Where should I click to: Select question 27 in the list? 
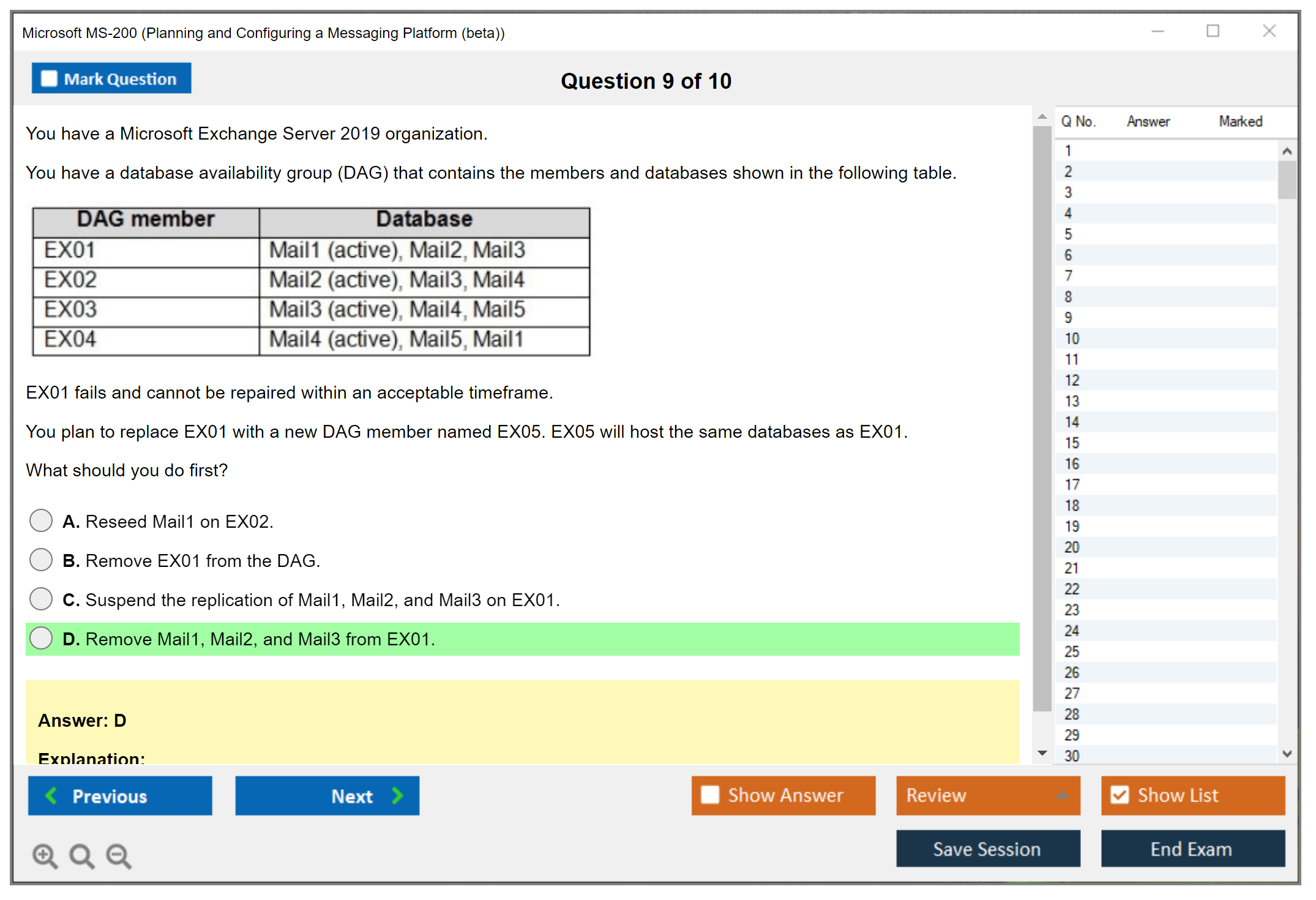point(1072,693)
